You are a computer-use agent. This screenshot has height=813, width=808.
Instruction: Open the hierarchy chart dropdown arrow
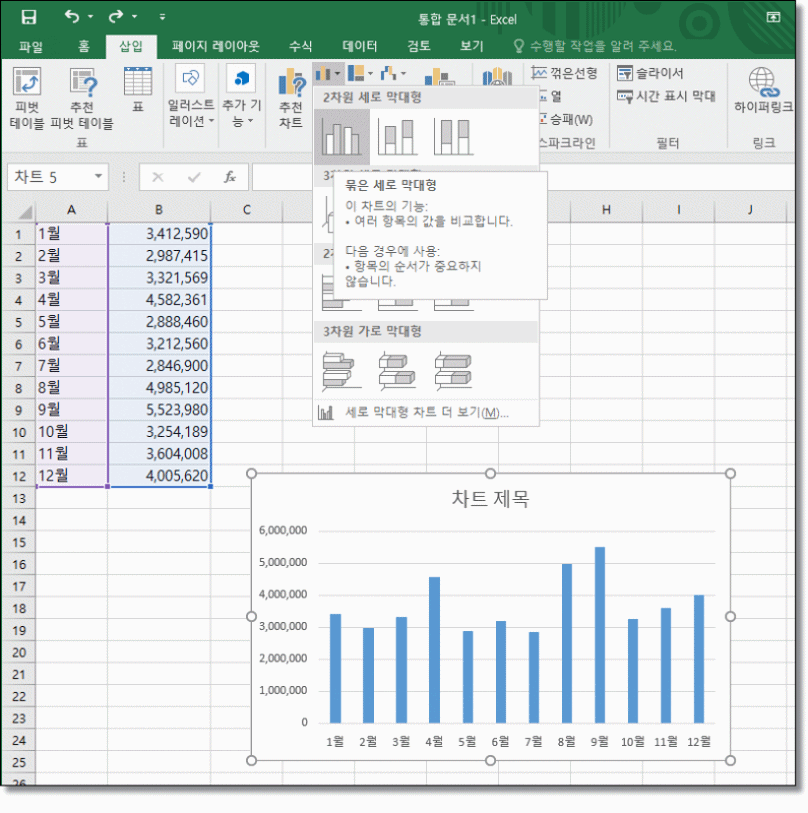[370, 74]
